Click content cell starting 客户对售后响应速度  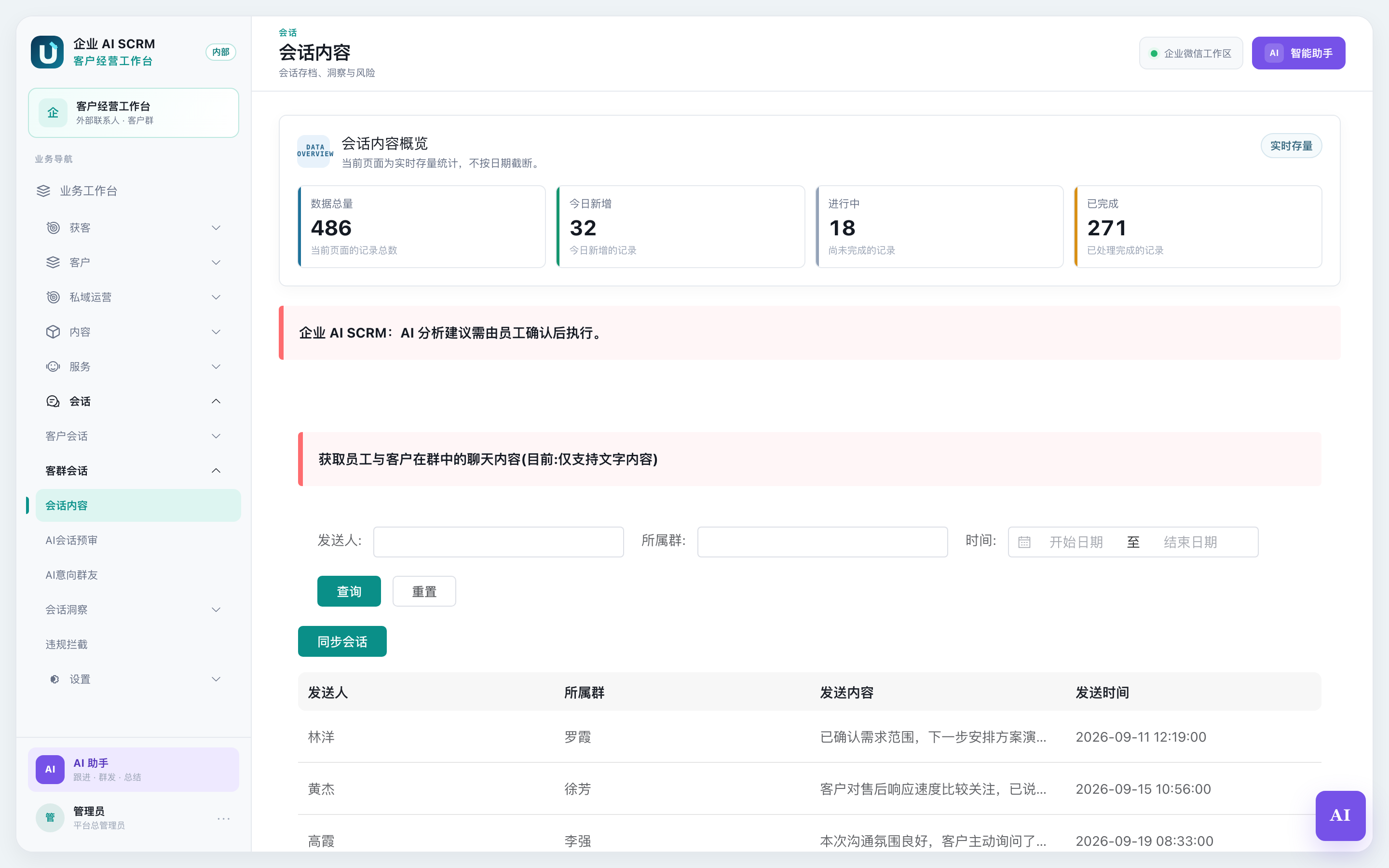tap(933, 789)
